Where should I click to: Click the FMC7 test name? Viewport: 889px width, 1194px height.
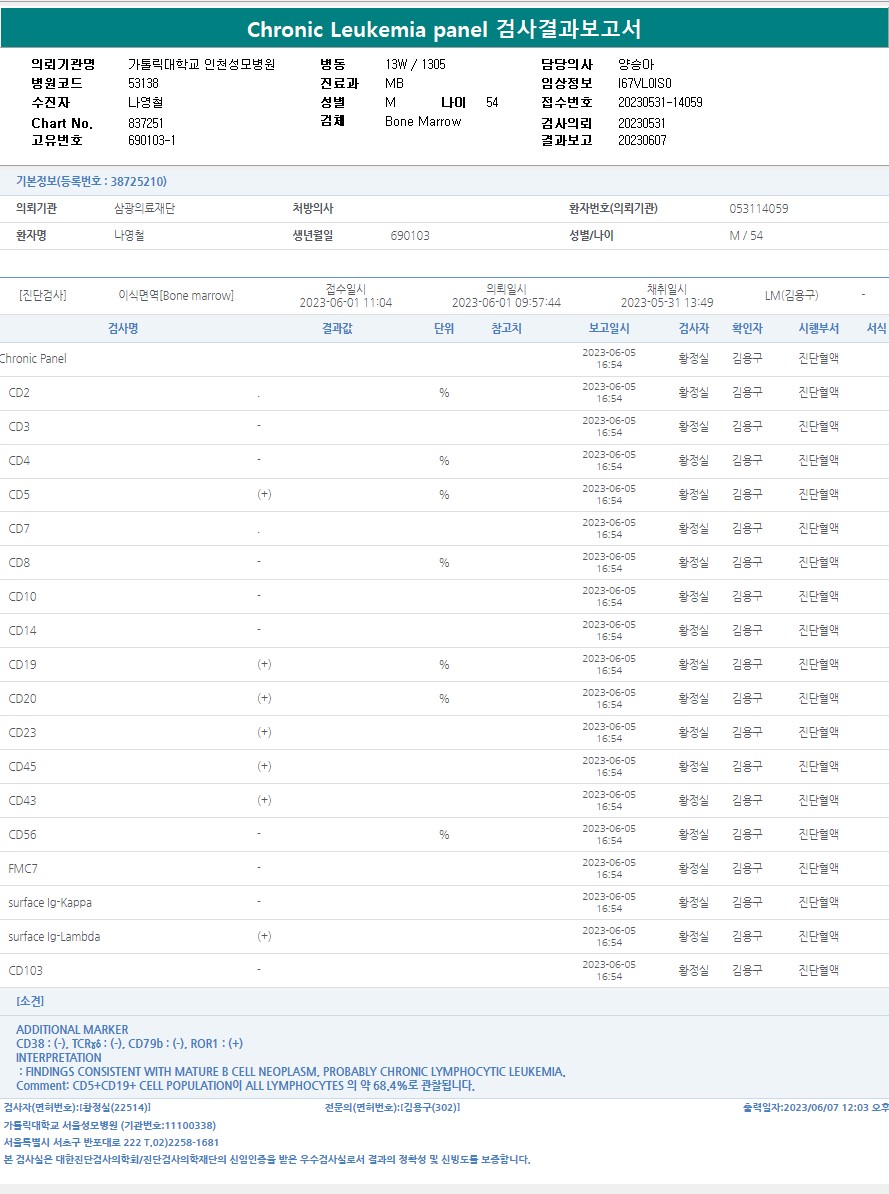pyautogui.click(x=23, y=869)
